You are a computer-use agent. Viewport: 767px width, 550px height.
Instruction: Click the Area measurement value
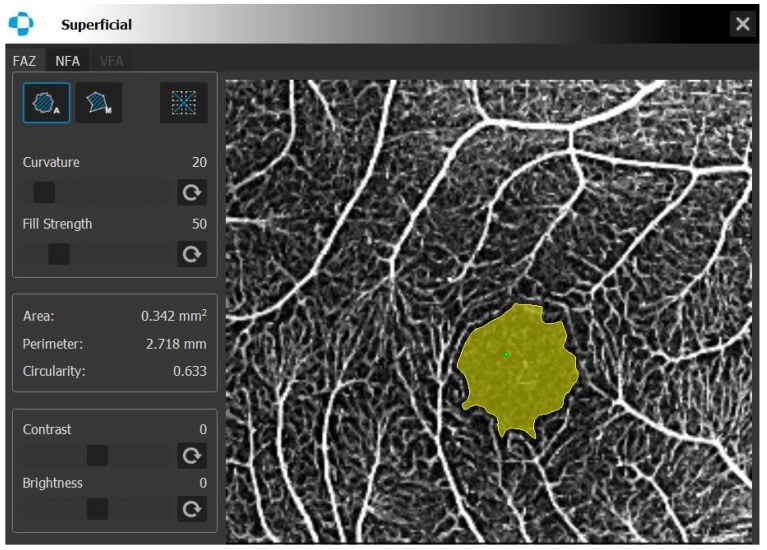click(x=174, y=316)
